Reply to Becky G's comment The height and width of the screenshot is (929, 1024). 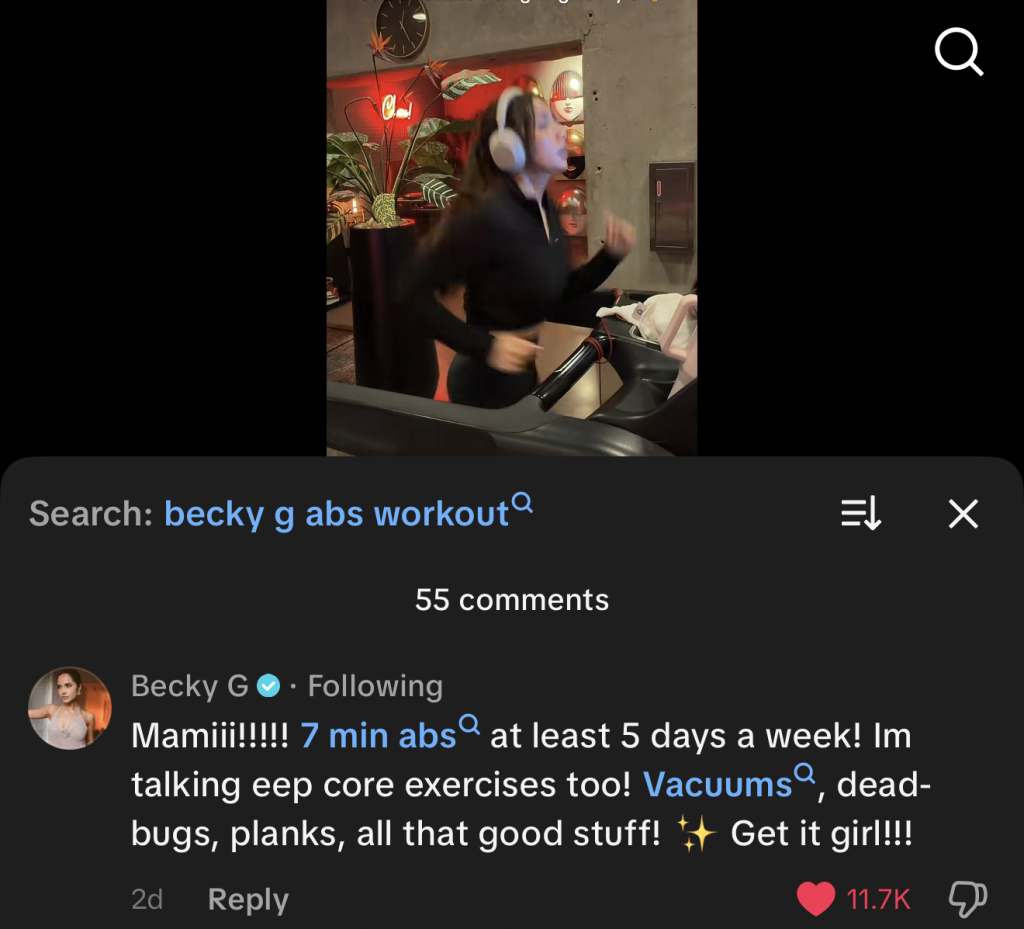pos(248,899)
